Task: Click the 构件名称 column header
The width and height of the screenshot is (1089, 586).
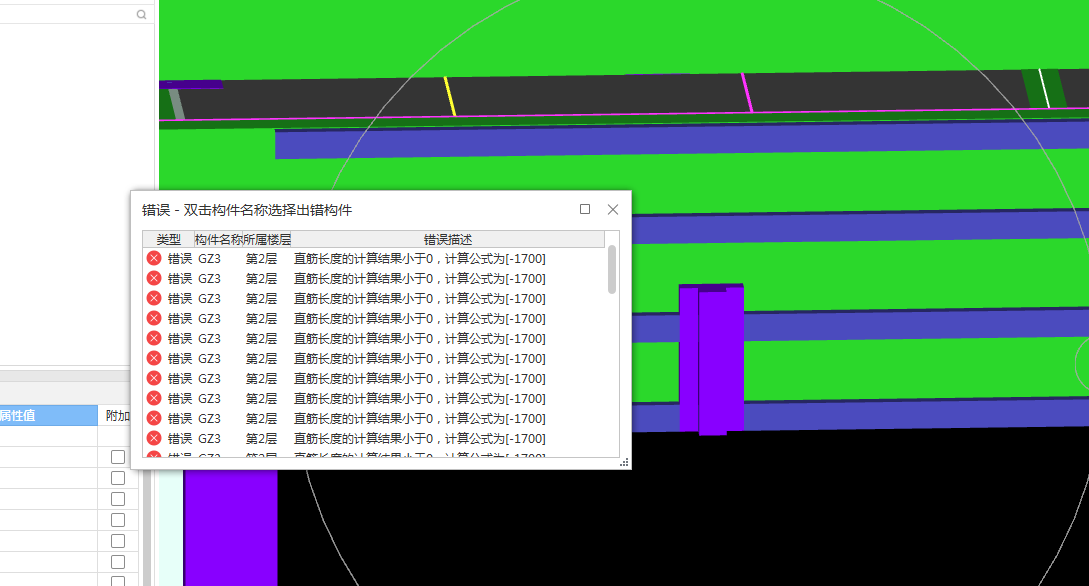Action: [218, 240]
